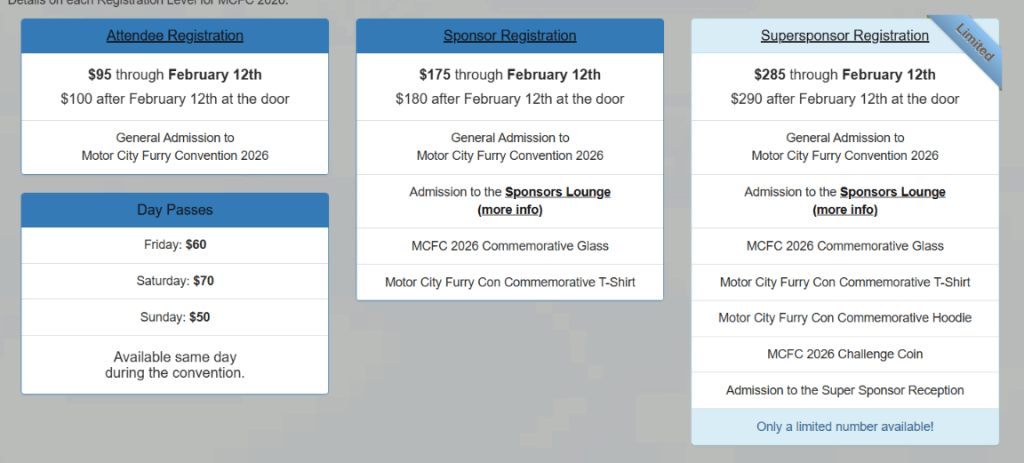This screenshot has height=463, width=1024.
Task: Click 'Available same day during the convention' text
Action: [175, 365]
